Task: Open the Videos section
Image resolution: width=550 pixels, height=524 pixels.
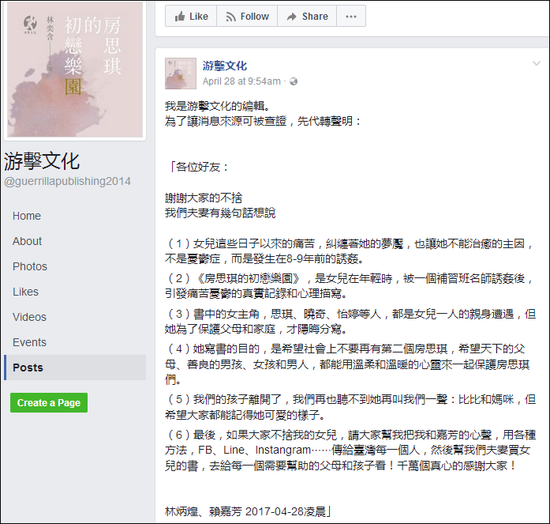Action: 29,317
